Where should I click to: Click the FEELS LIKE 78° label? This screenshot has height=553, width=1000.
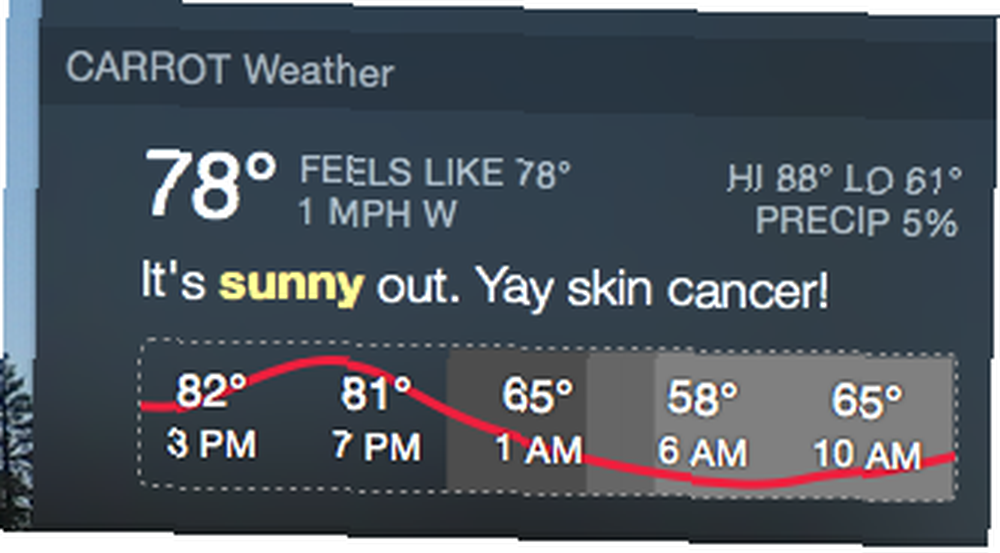[x=435, y=172]
